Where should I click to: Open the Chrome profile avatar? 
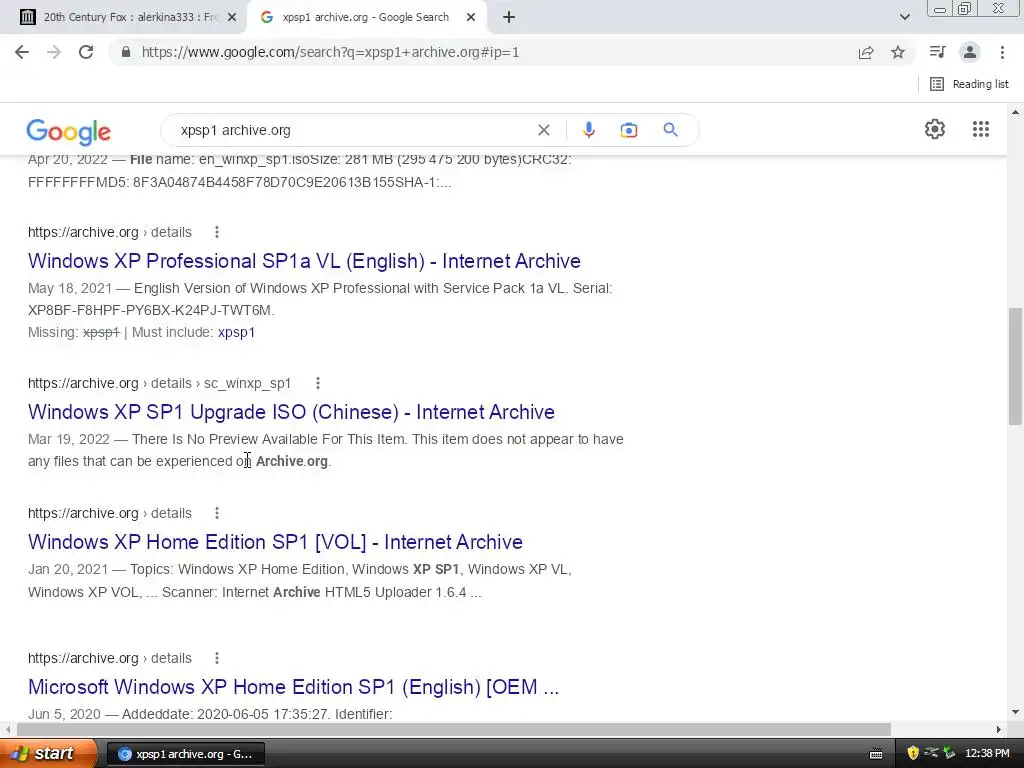[x=970, y=52]
